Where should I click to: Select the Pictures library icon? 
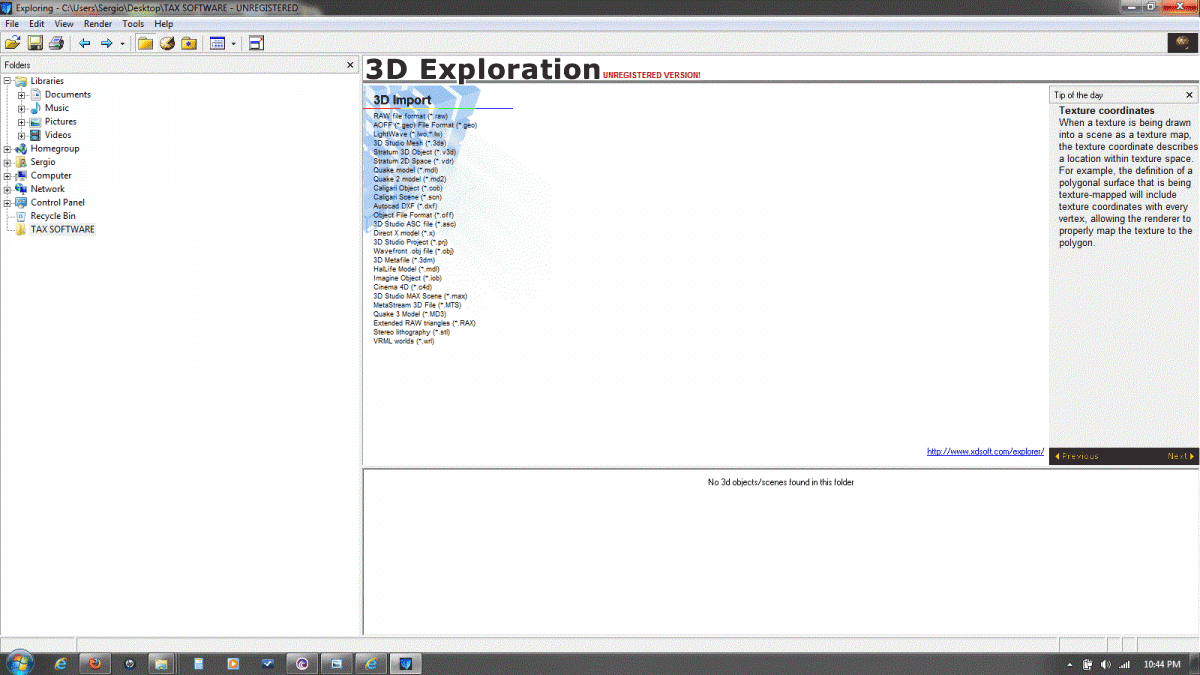click(35, 121)
